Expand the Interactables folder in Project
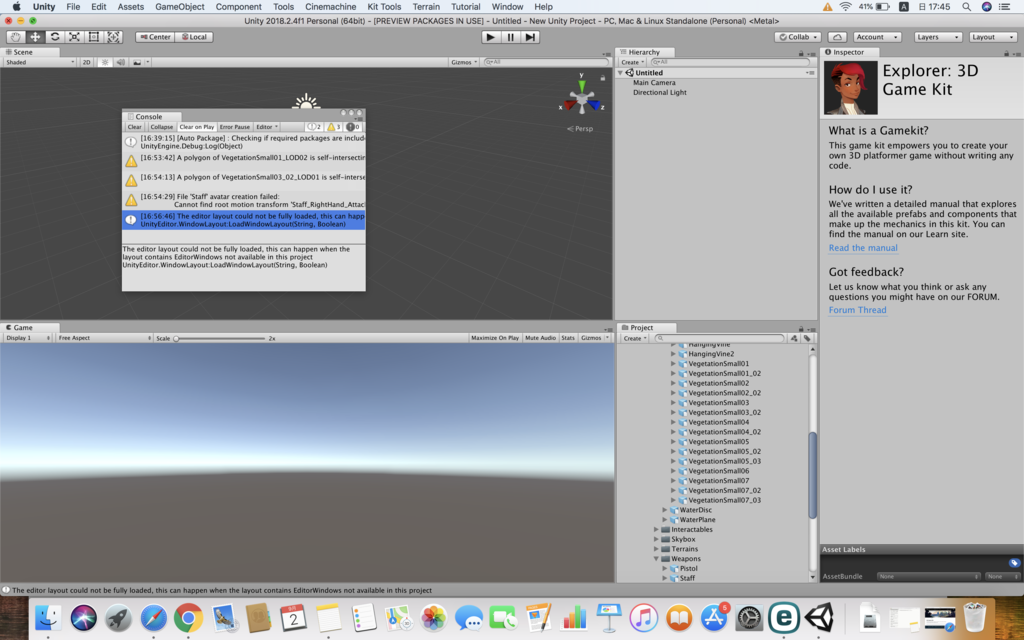Image resolution: width=1024 pixels, height=640 pixels. [x=656, y=530]
